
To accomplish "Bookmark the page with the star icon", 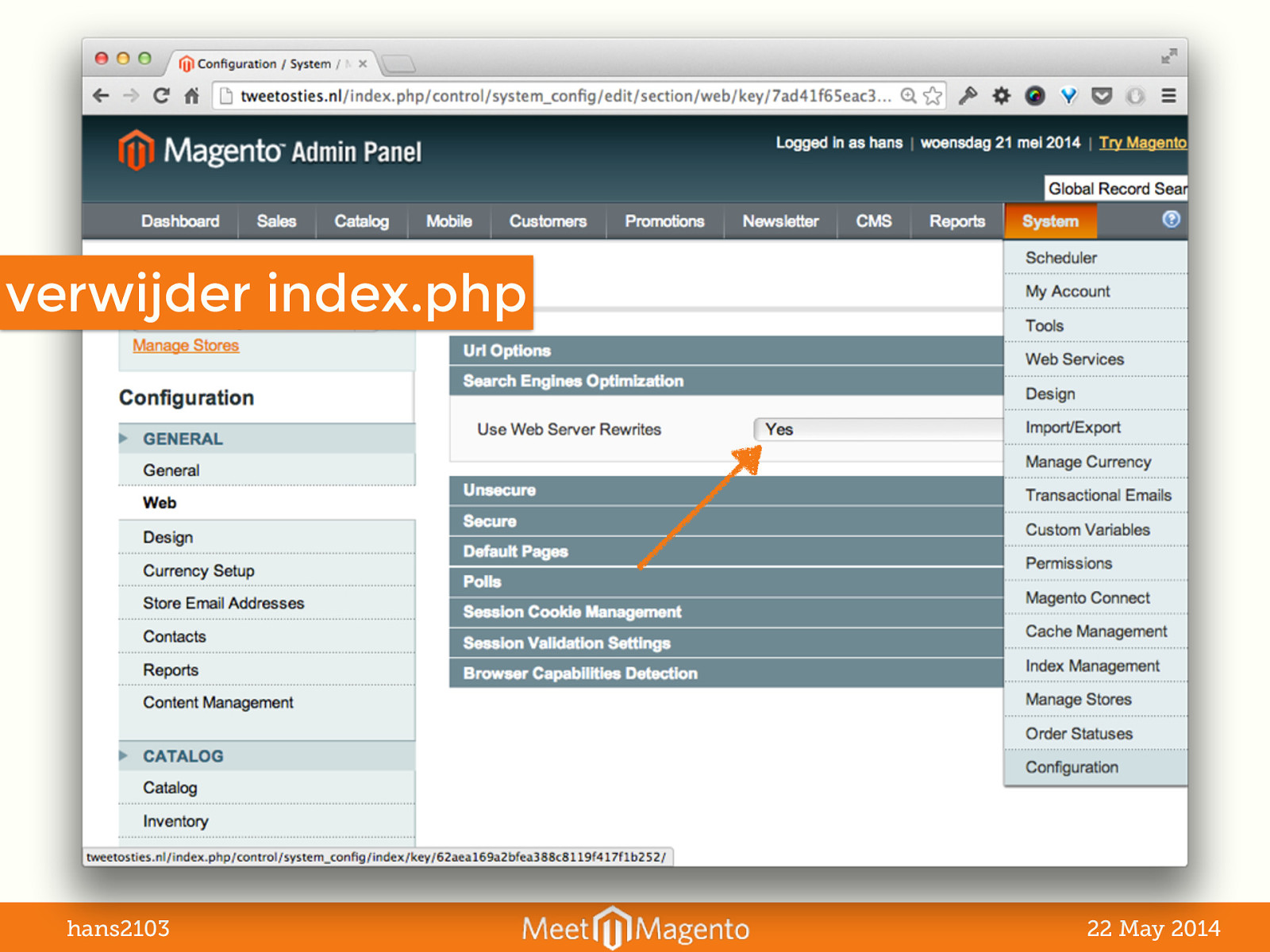I will (x=933, y=96).
